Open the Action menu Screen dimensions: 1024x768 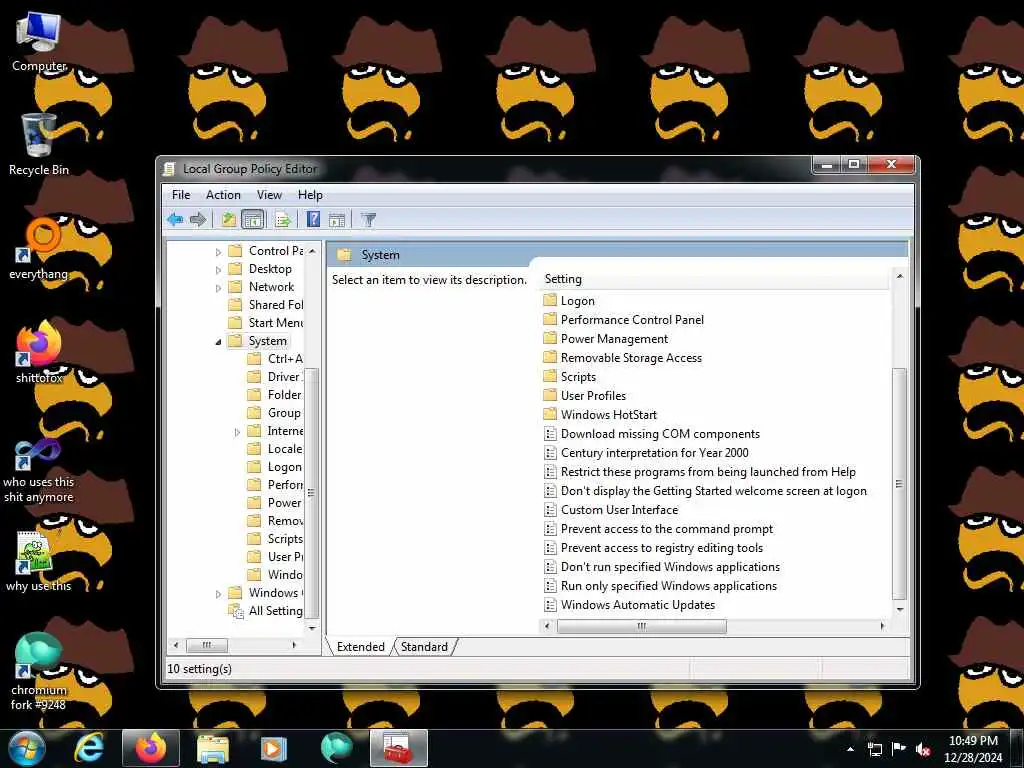[x=223, y=195]
